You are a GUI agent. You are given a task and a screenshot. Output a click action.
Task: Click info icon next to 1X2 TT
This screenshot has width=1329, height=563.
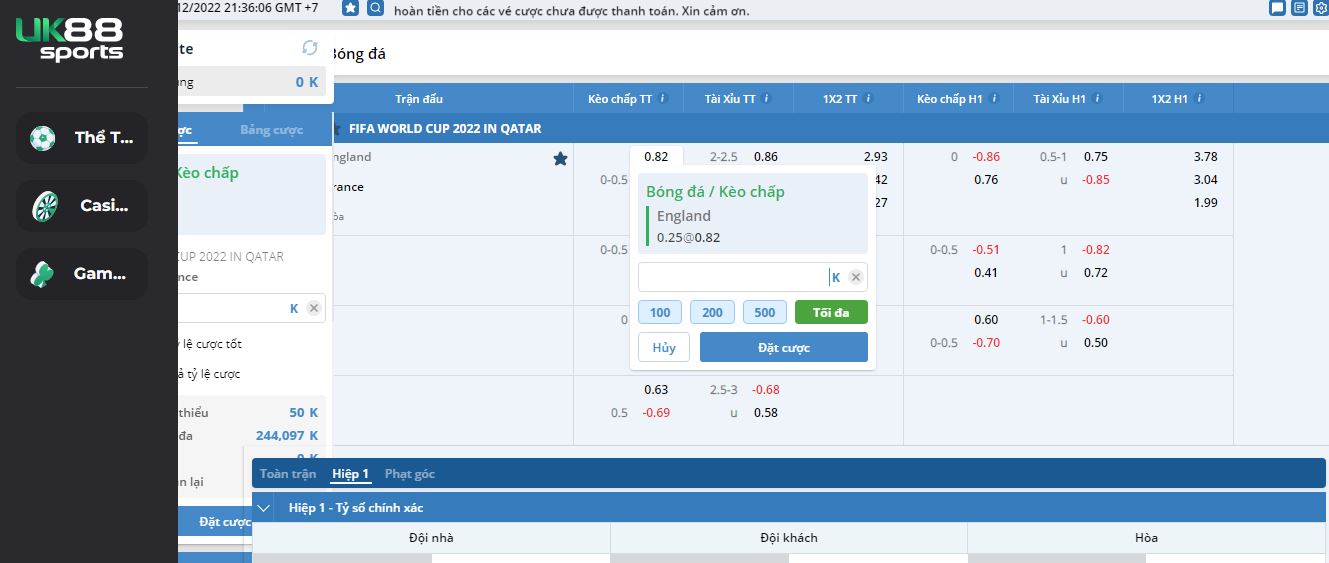pyautogui.click(x=868, y=99)
